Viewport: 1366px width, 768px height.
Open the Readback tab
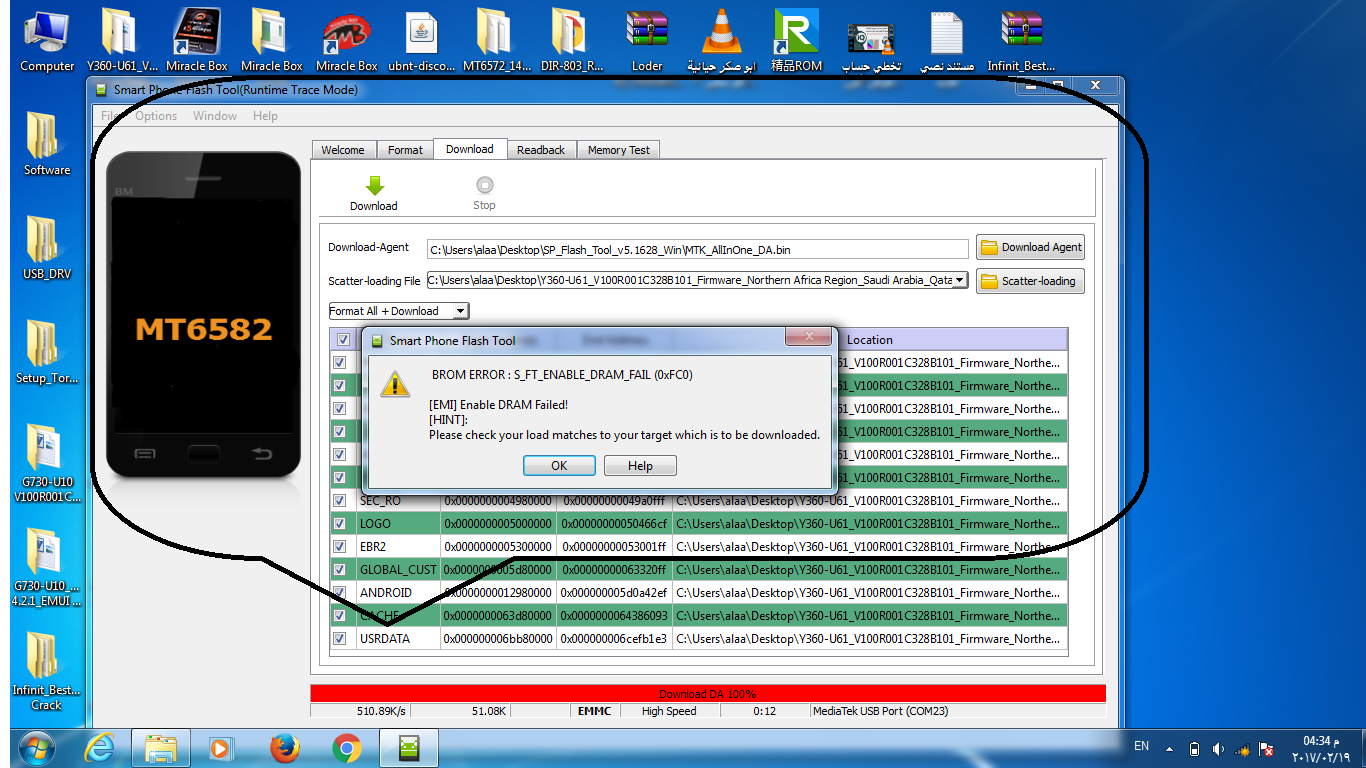coord(541,150)
